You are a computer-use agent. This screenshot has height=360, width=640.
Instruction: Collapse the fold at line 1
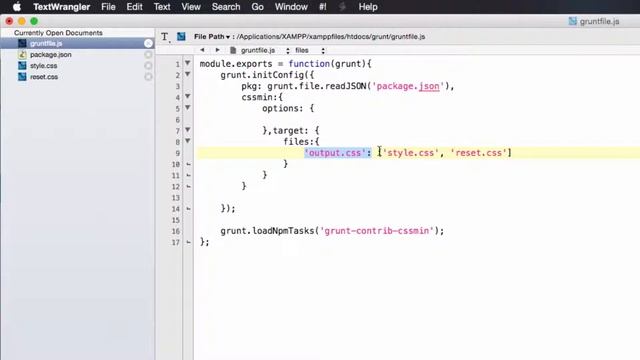pyautogui.click(x=188, y=63)
